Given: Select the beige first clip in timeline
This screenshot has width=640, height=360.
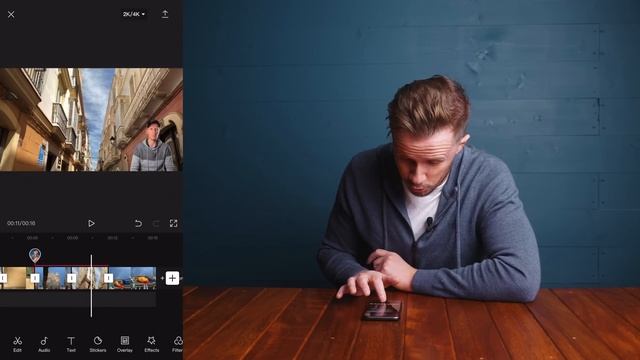Looking at the screenshot, I should pos(17,278).
